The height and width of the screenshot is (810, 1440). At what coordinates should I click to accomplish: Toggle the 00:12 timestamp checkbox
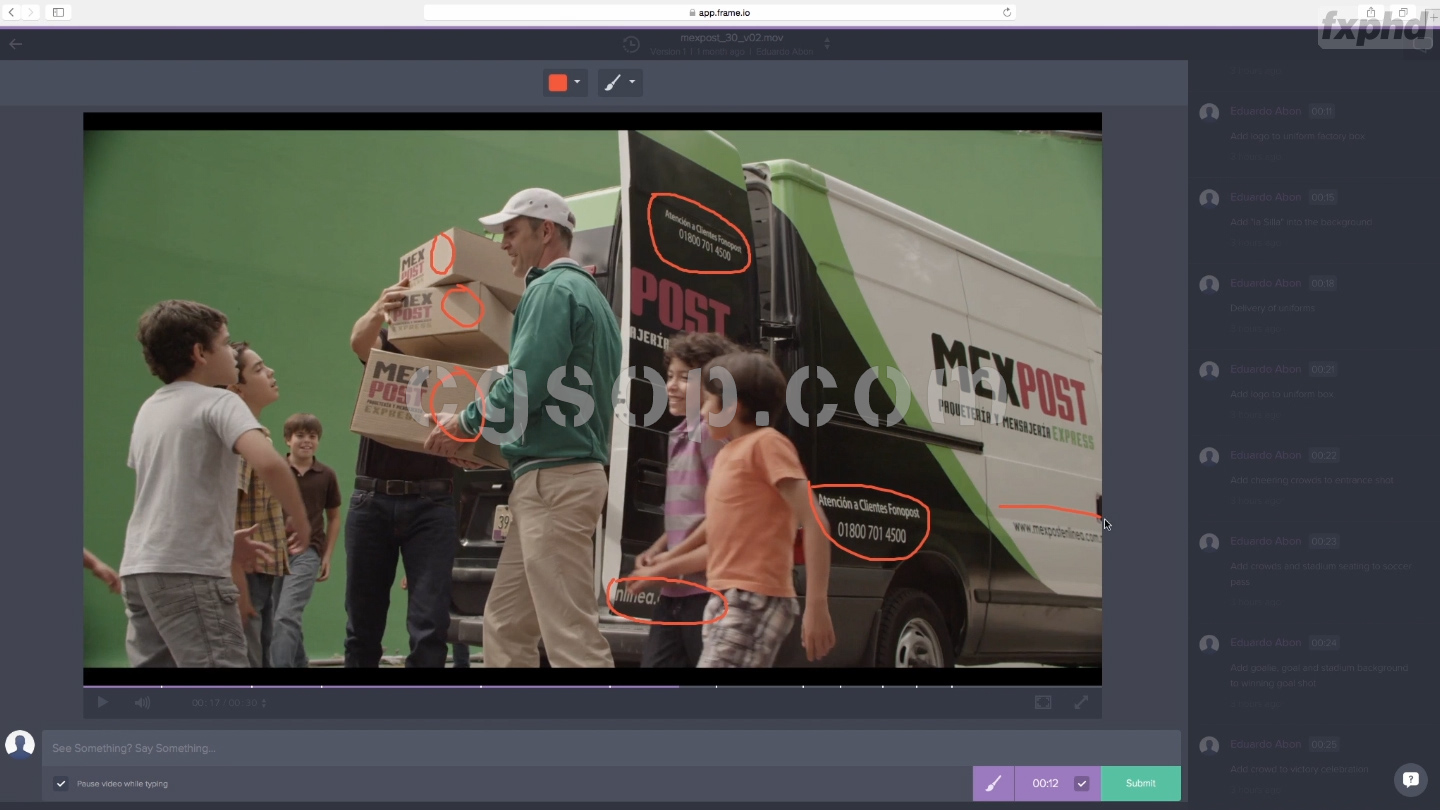tap(1081, 783)
